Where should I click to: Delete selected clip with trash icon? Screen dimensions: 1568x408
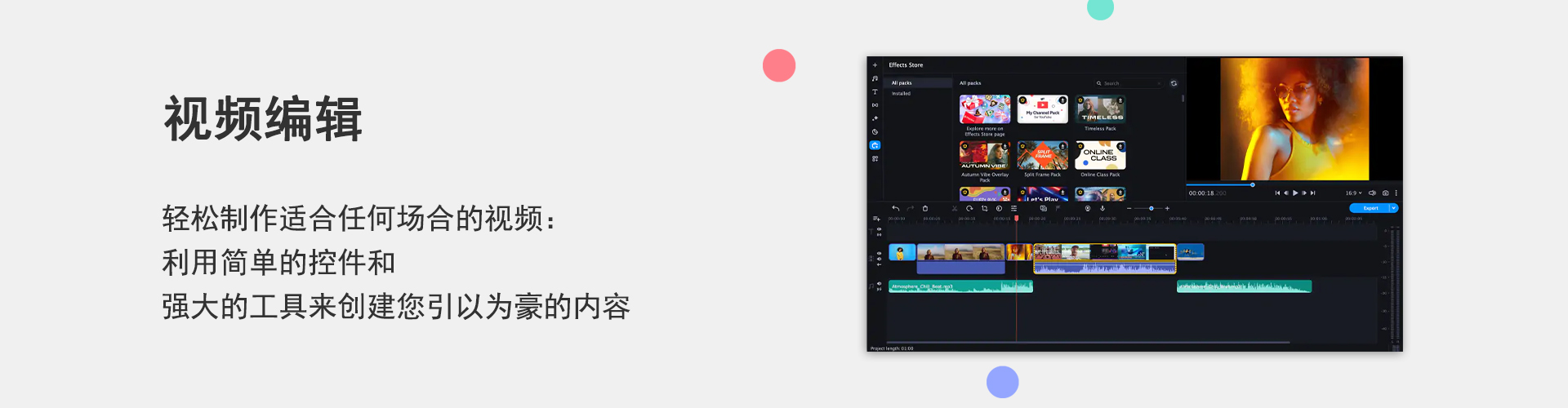(925, 209)
